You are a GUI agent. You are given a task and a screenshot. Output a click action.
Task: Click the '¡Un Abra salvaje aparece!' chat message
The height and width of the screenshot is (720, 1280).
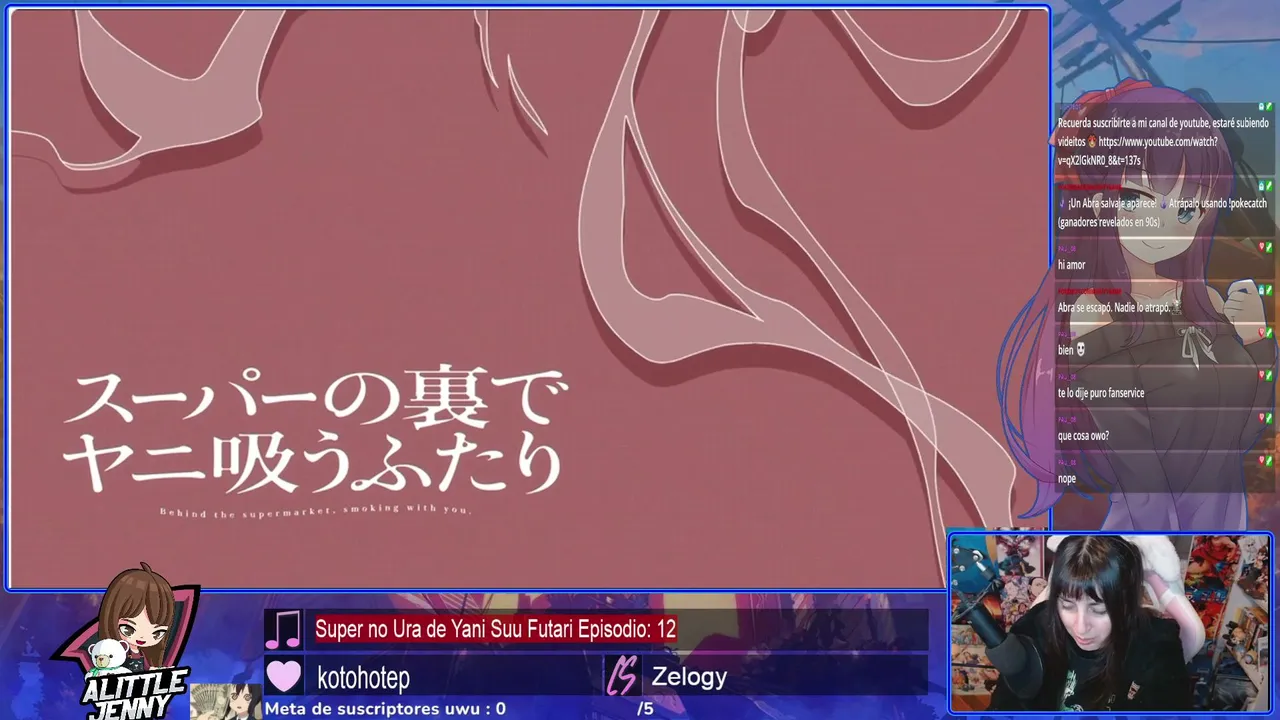pos(1162,213)
